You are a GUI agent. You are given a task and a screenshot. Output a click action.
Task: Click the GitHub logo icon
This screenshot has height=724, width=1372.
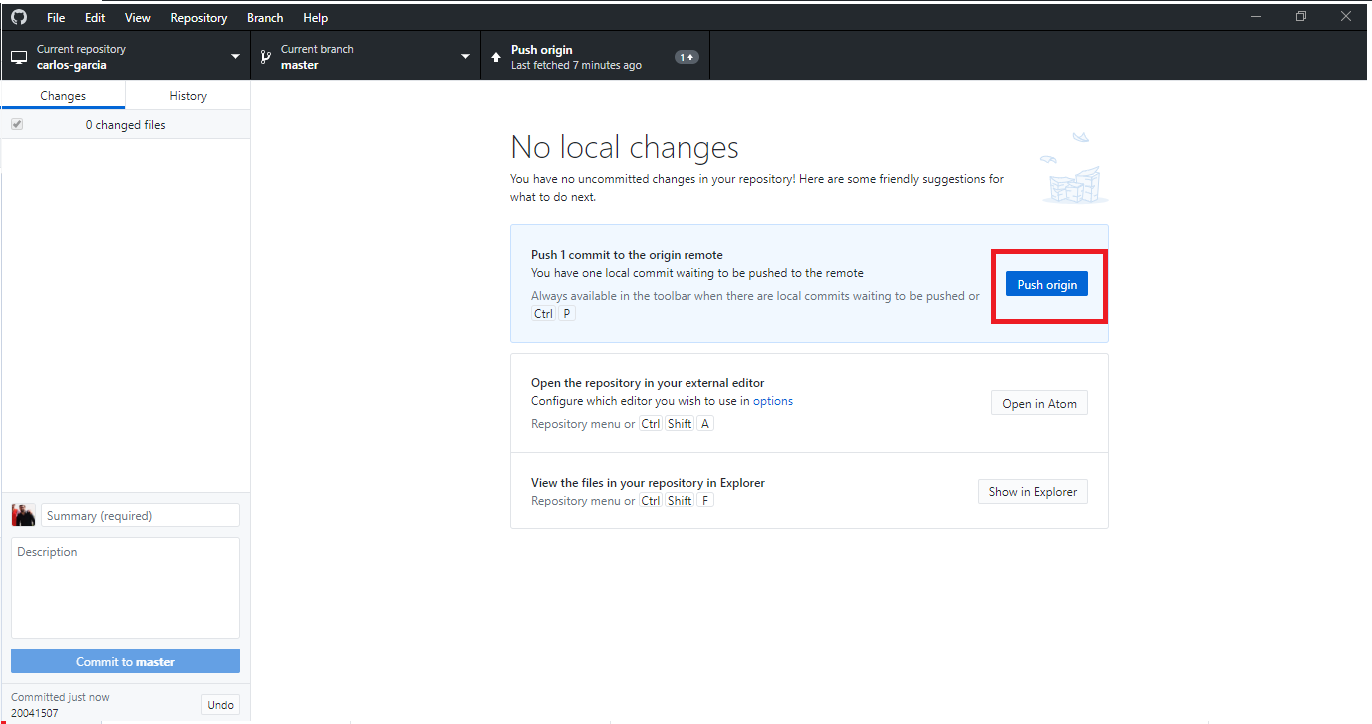19,17
